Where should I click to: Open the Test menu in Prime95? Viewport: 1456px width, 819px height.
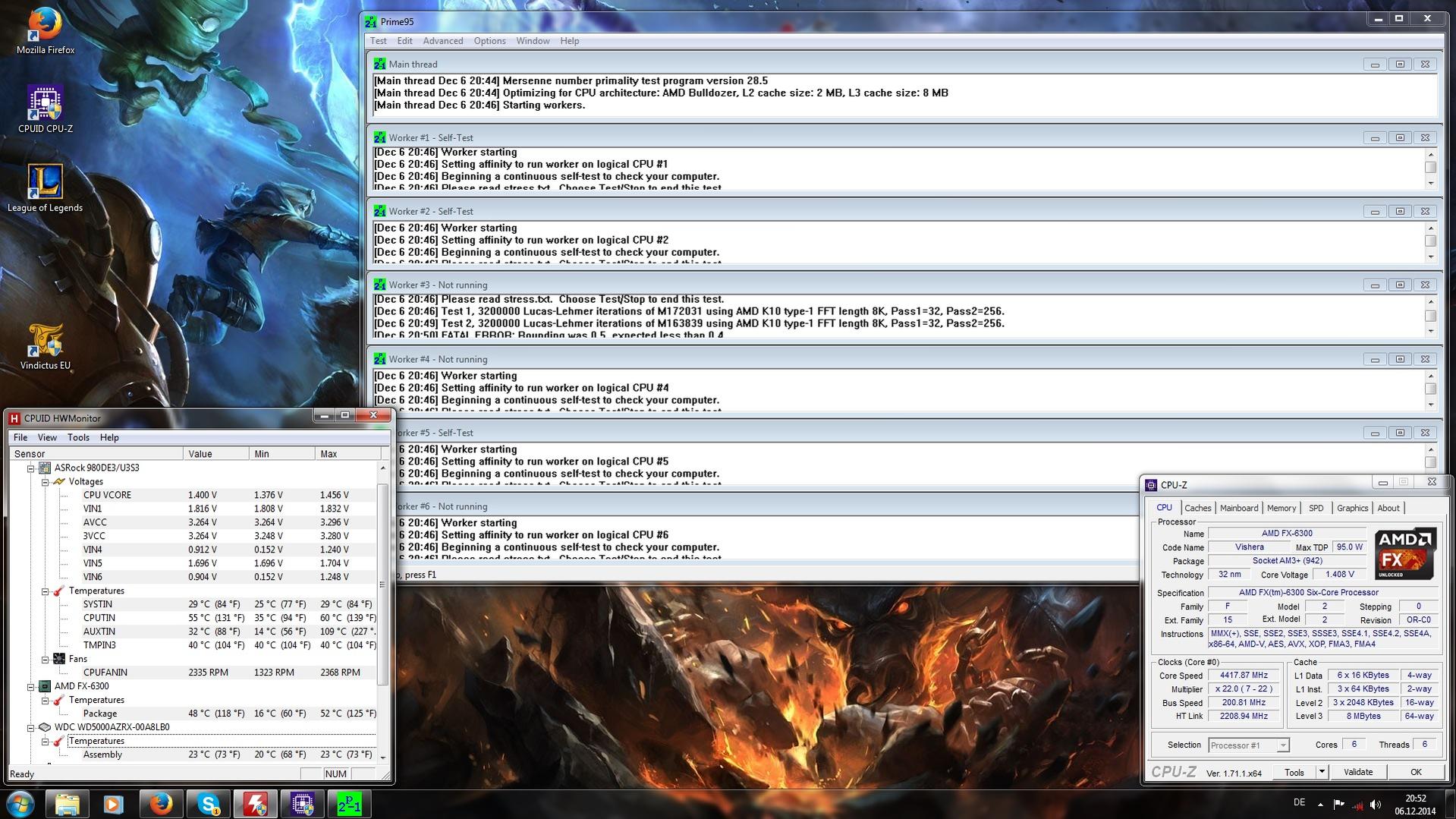point(378,41)
